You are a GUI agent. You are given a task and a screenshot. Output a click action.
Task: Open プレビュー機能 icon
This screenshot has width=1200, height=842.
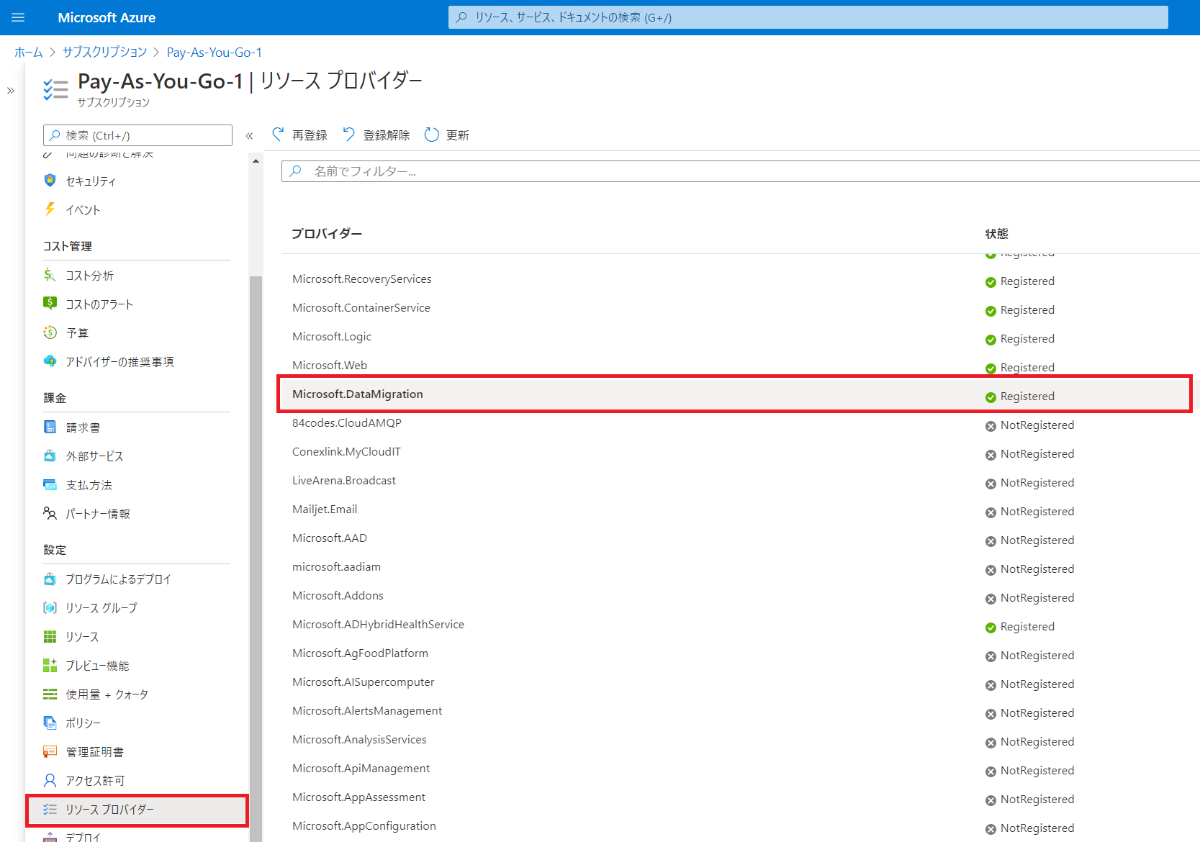click(50, 665)
